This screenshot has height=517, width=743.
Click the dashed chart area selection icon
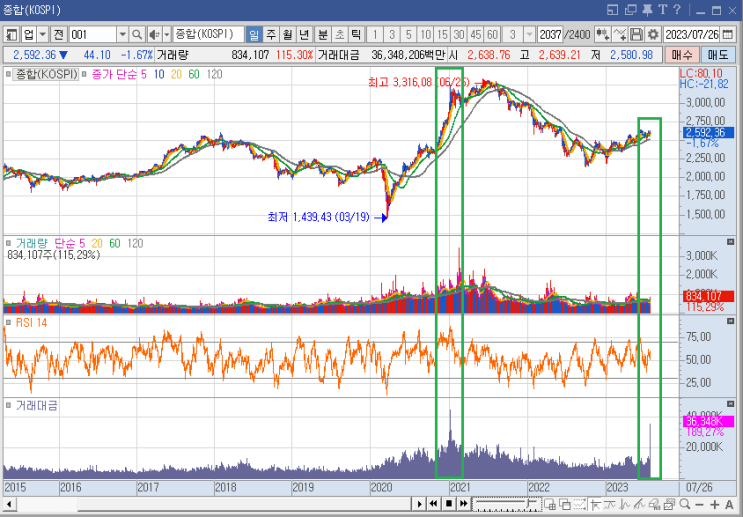[x=580, y=504]
